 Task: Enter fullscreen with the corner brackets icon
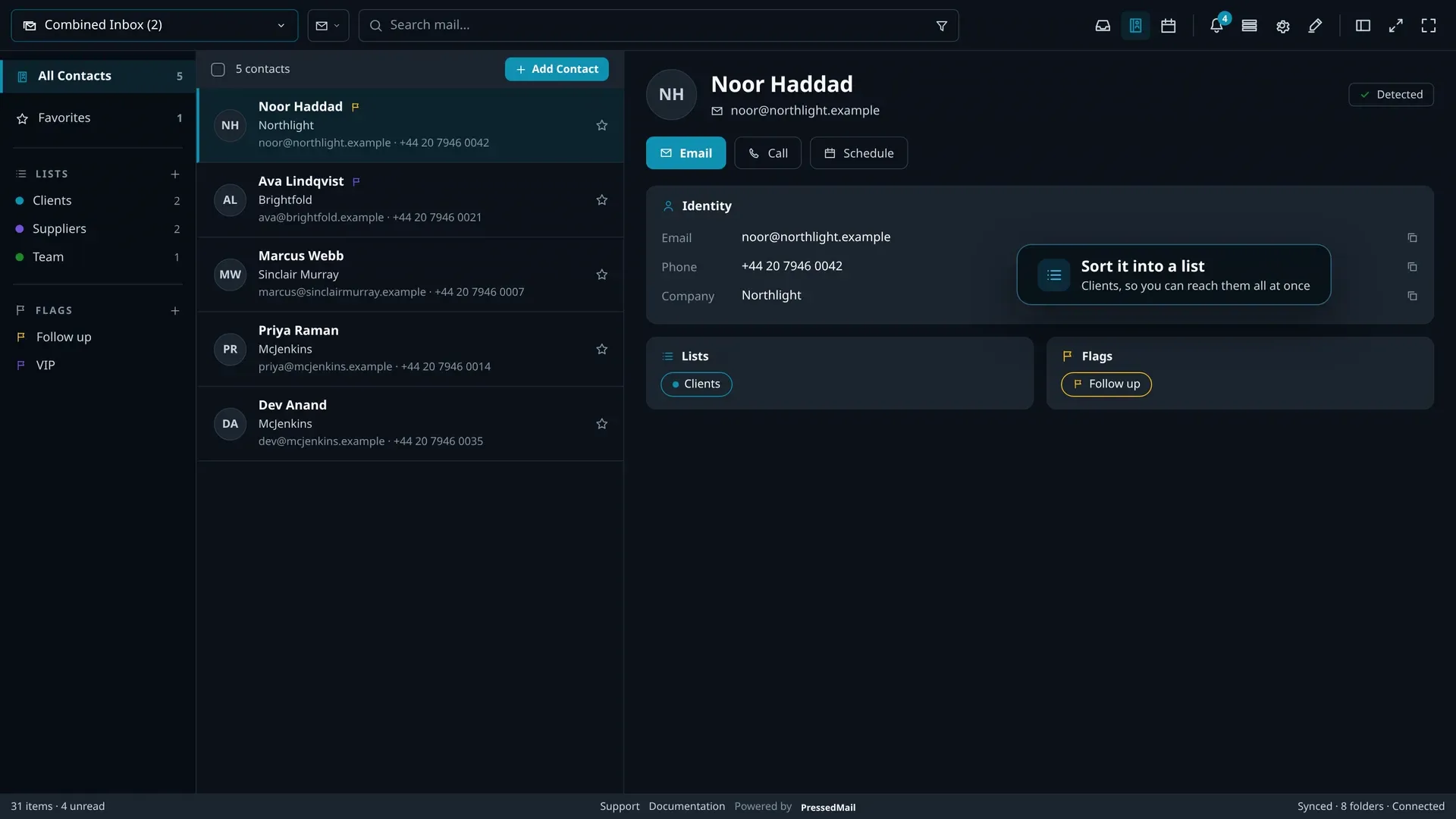1428,26
